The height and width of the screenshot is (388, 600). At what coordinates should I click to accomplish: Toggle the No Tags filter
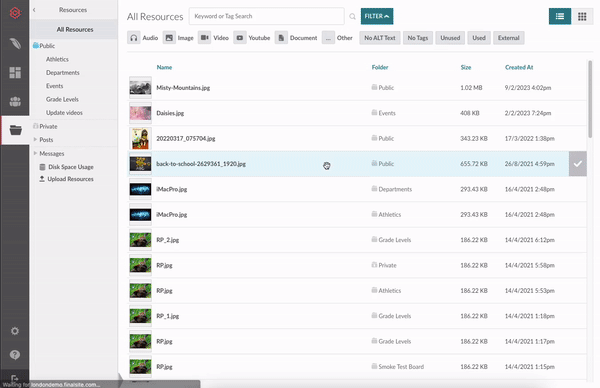tap(417, 38)
